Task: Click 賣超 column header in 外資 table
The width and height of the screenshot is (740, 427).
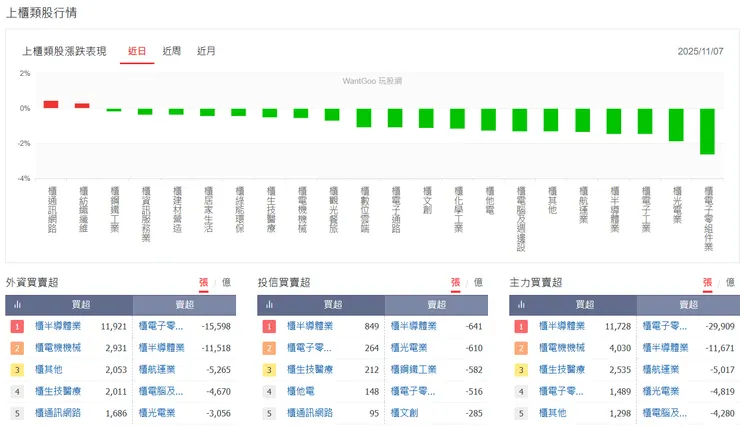Action: tap(185, 305)
